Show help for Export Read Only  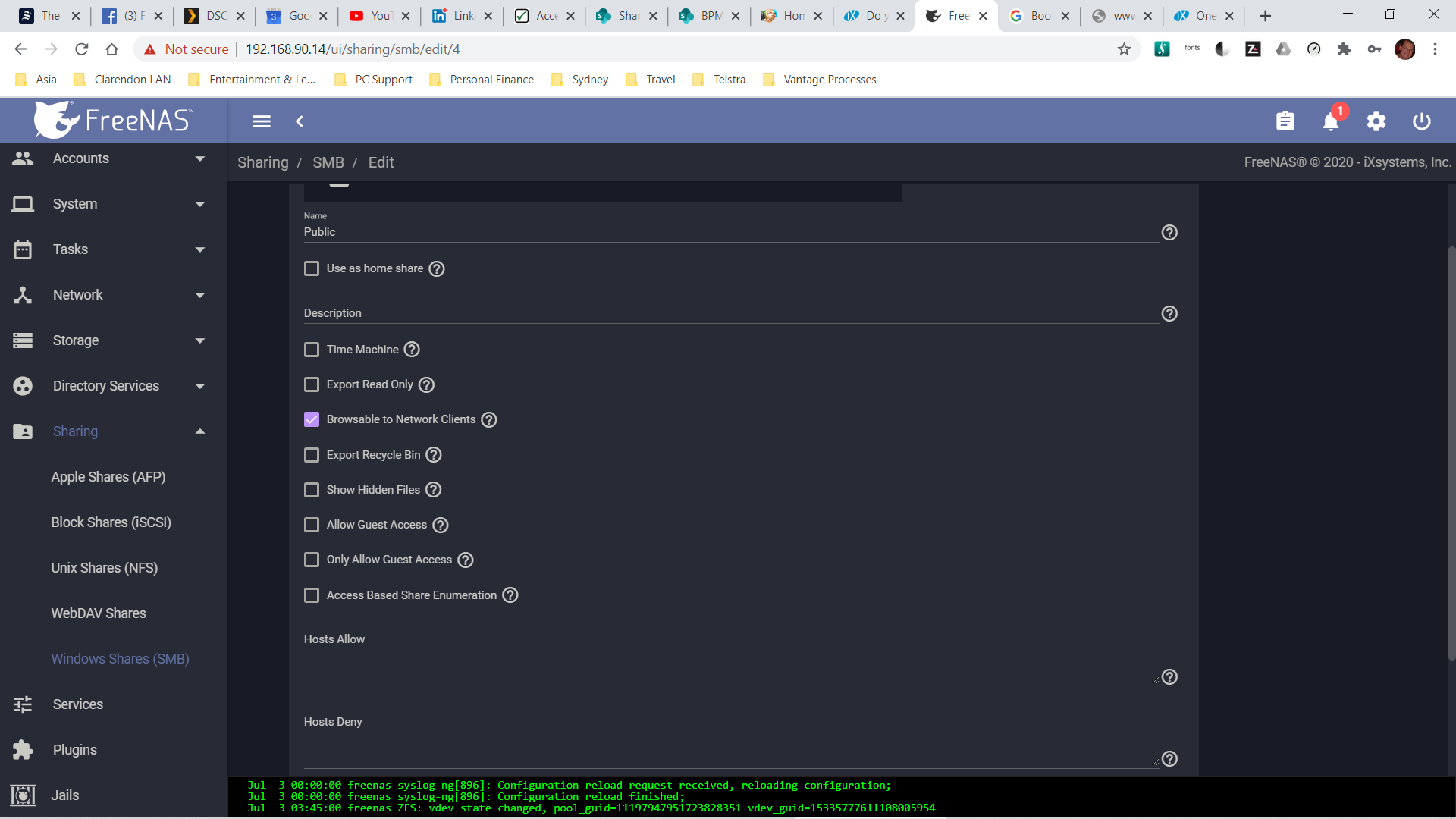(427, 385)
